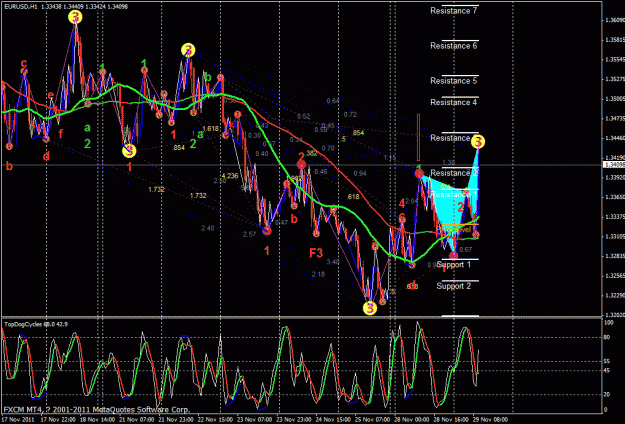Click the red F3 wave label
The height and width of the screenshot is (424, 625).
(x=316, y=253)
